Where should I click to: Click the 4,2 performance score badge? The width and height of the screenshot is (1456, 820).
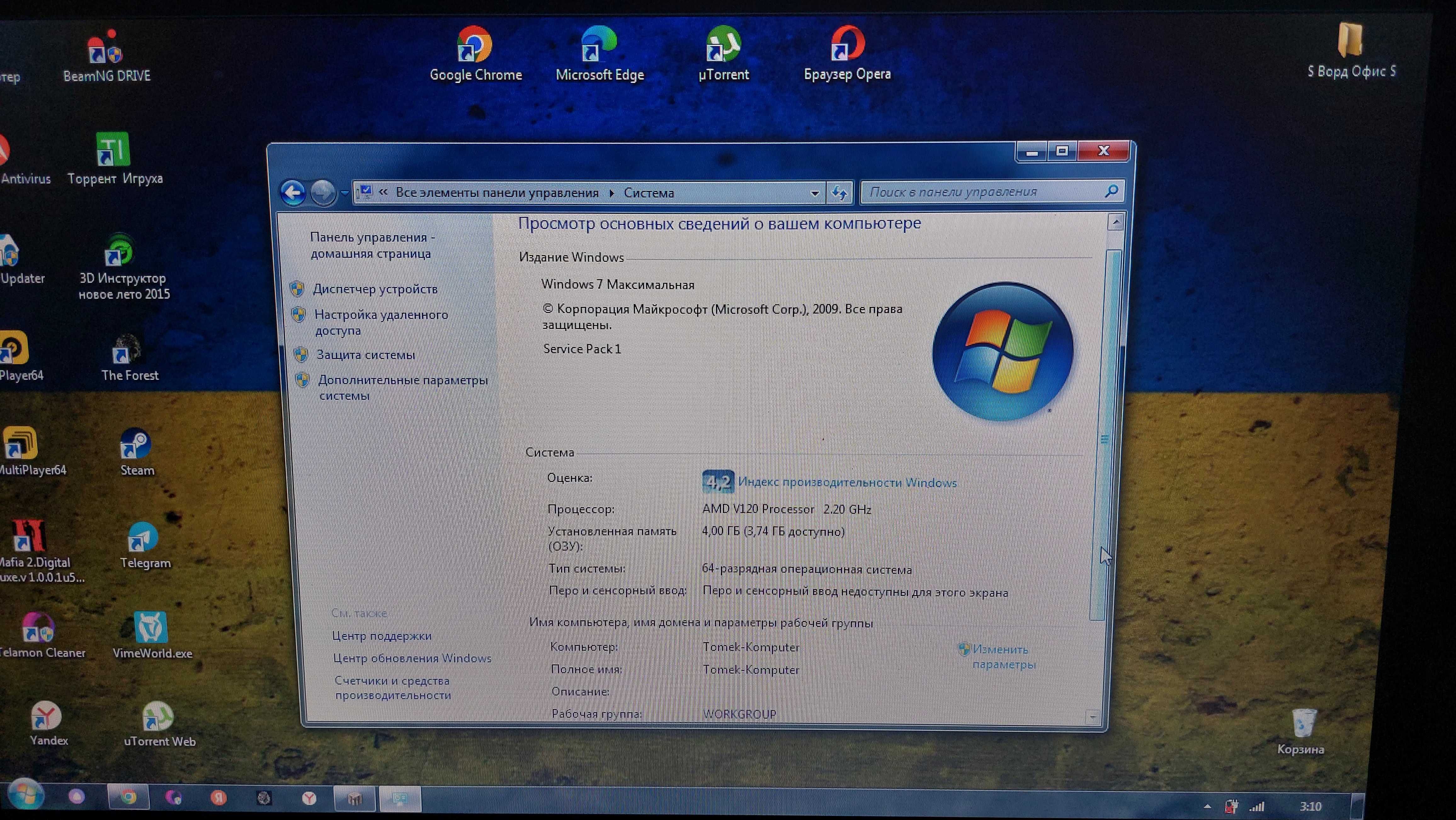pyautogui.click(x=718, y=481)
